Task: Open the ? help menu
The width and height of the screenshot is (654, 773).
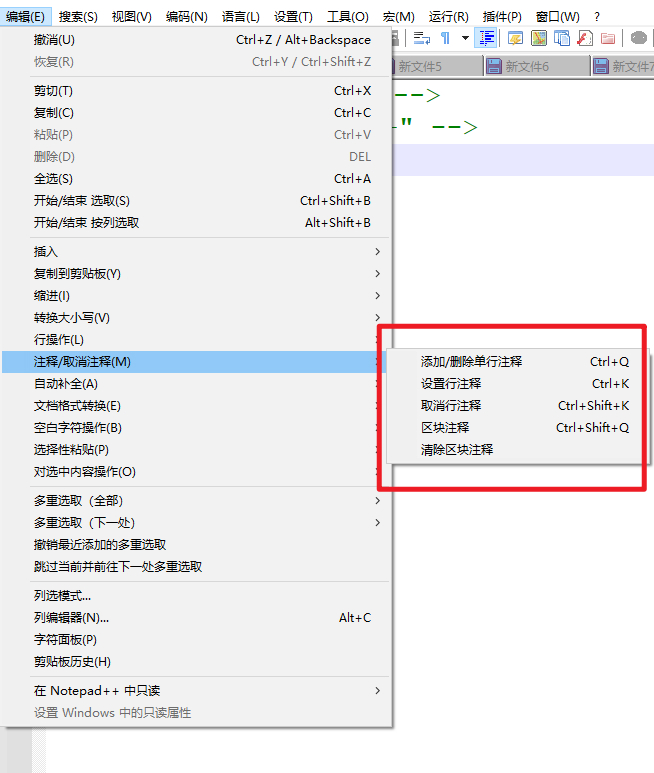Action: tap(597, 17)
